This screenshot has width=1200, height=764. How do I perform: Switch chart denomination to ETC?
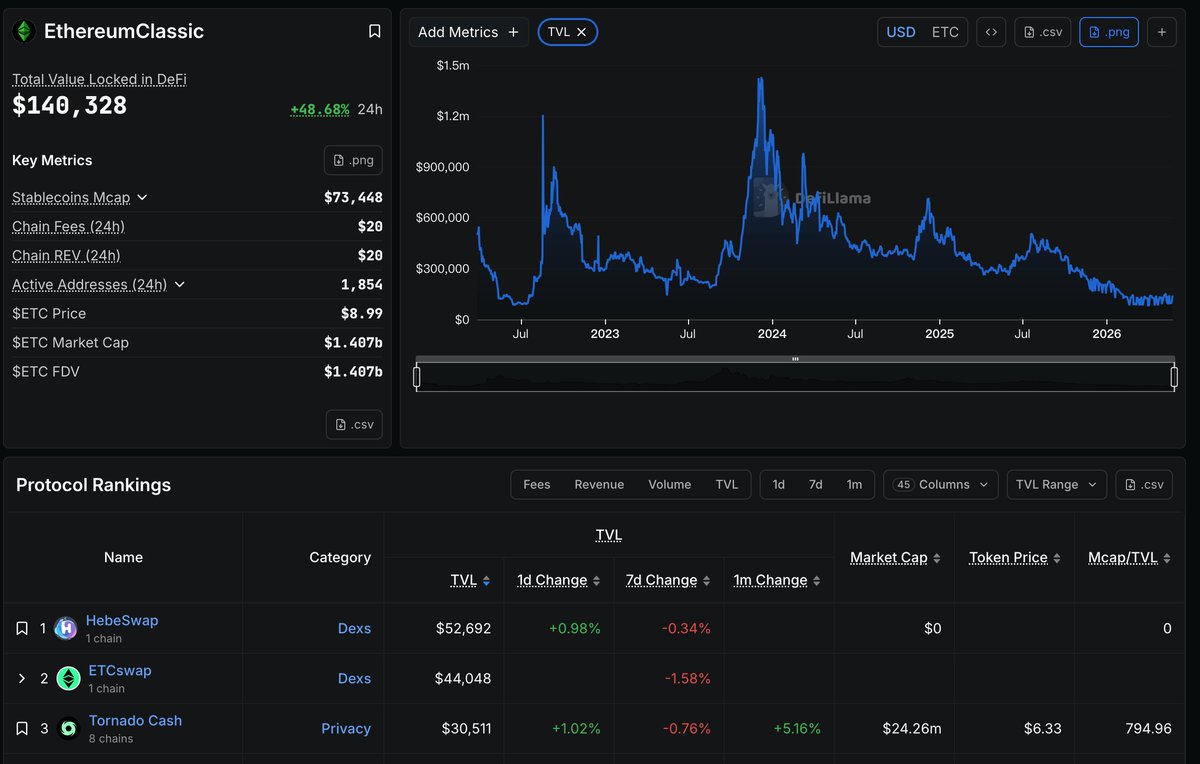coord(945,32)
